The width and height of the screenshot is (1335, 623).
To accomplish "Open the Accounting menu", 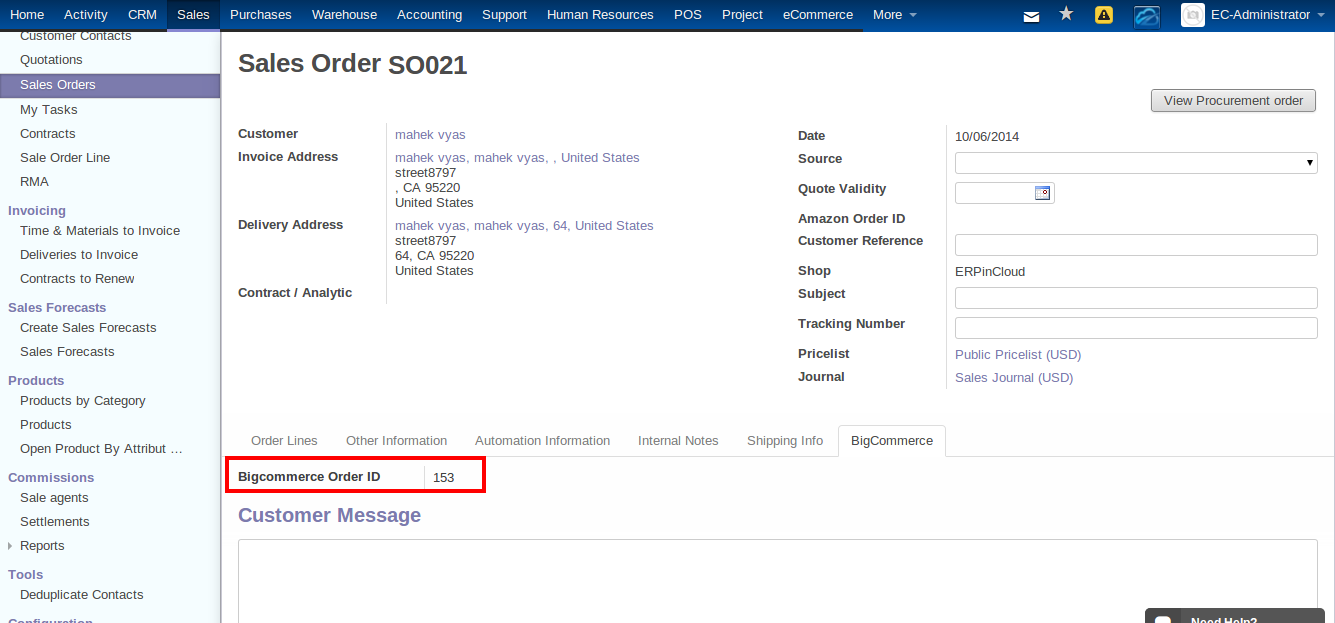I will (429, 14).
